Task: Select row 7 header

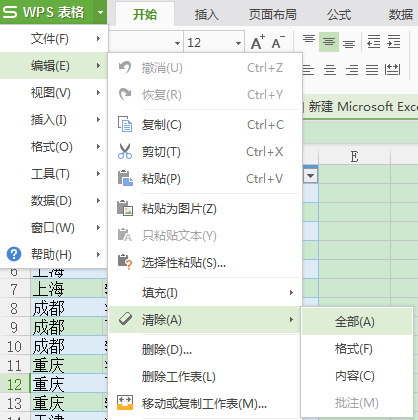Action: [x=14, y=289]
